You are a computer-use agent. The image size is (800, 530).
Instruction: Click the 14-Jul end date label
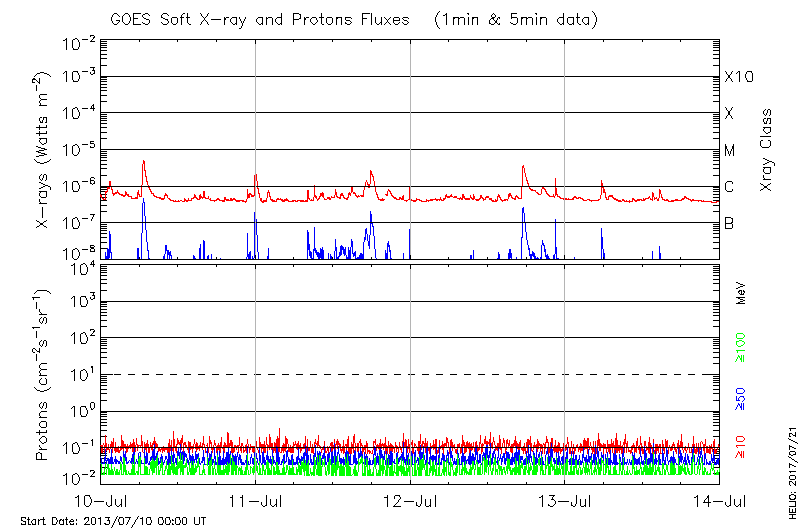[x=719, y=499]
